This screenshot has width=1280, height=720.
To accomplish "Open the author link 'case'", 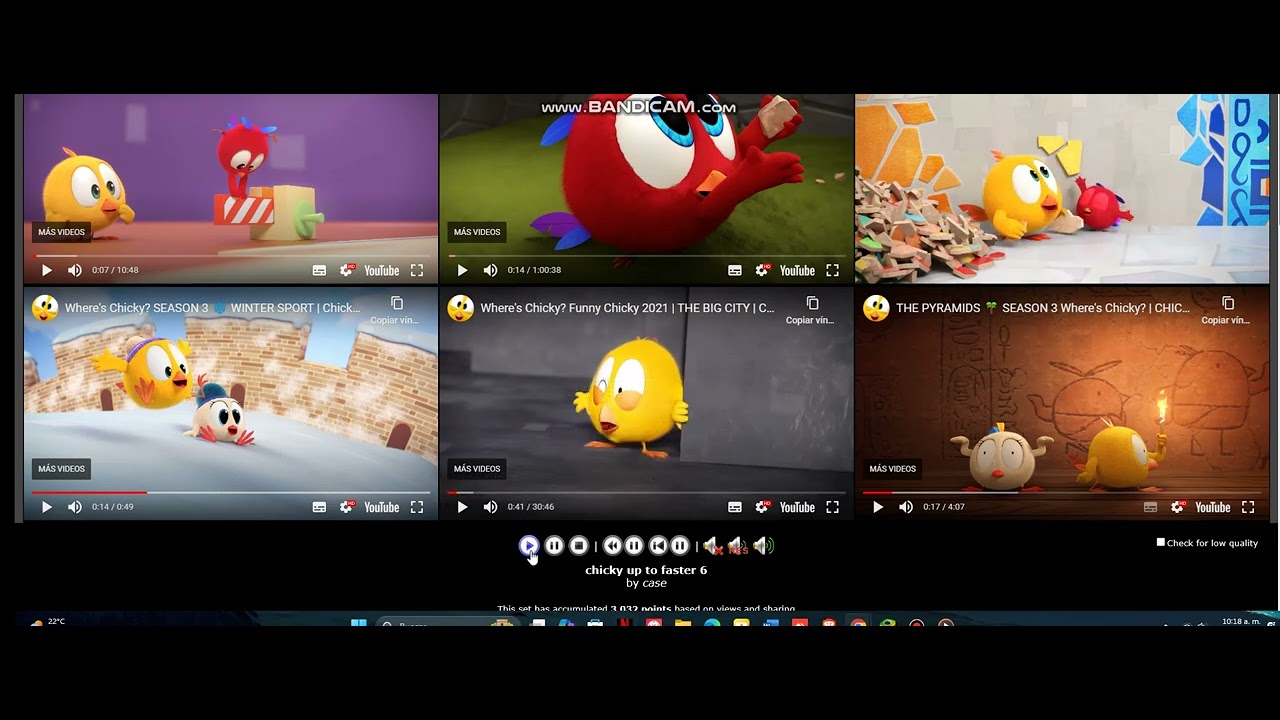I will pos(654,583).
